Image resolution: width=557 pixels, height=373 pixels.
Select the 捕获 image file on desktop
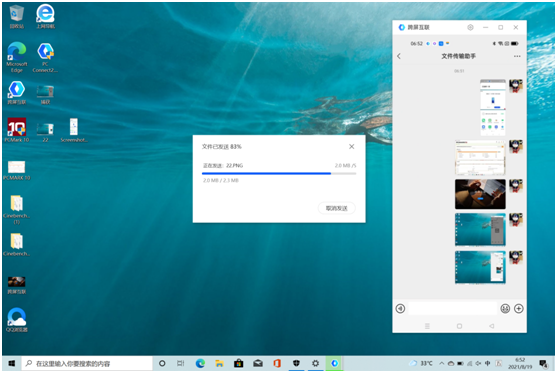(x=45, y=94)
